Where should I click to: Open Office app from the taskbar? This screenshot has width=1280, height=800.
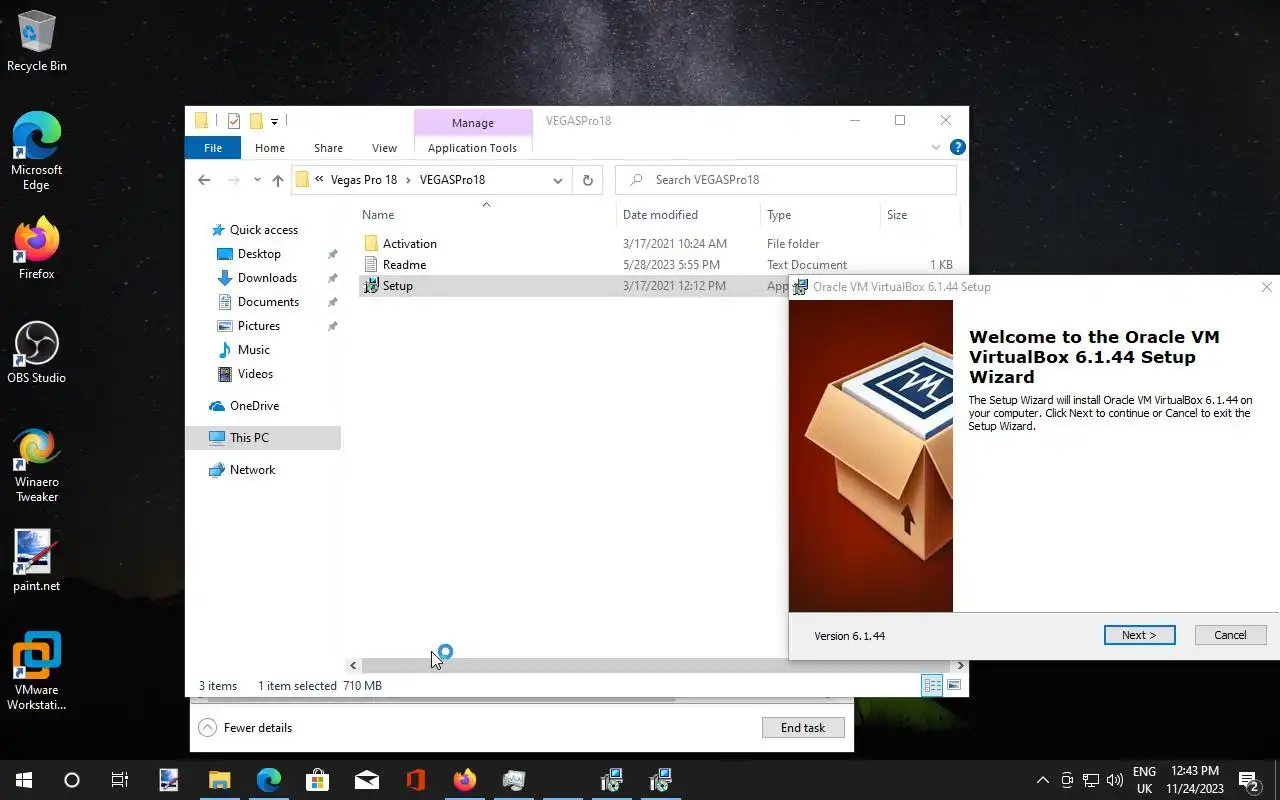coord(416,780)
